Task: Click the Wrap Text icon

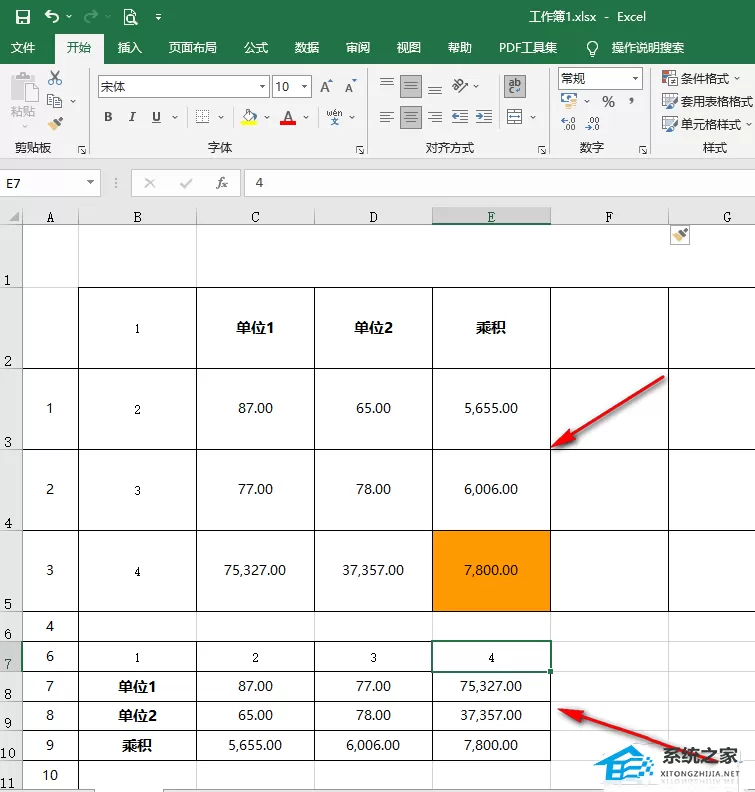Action: click(x=515, y=86)
